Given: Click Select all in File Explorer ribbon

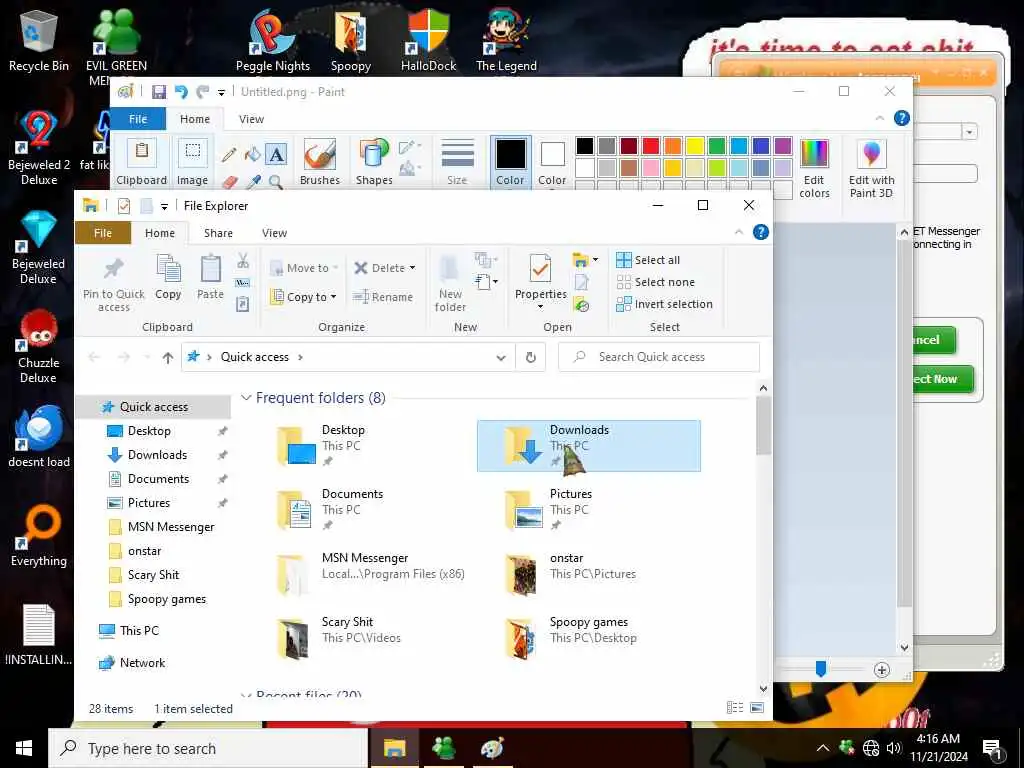Looking at the screenshot, I should point(648,260).
